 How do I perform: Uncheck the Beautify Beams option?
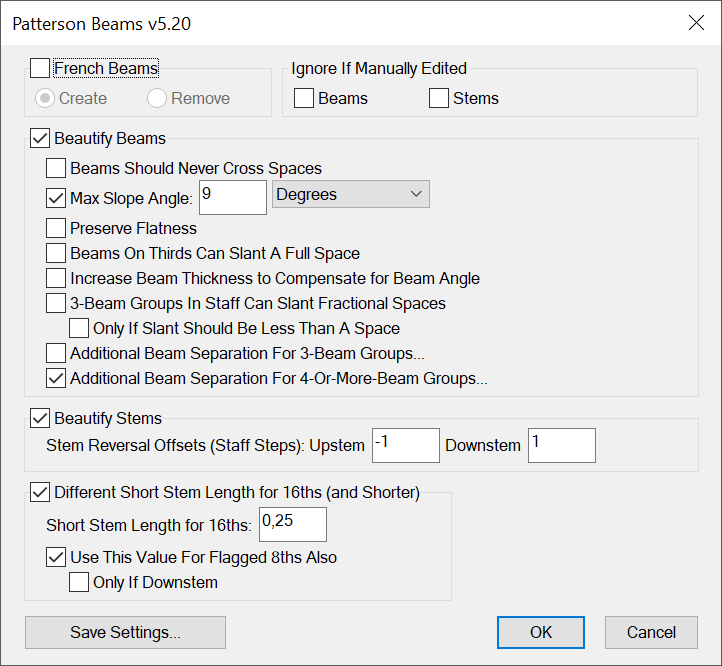click(x=40, y=138)
